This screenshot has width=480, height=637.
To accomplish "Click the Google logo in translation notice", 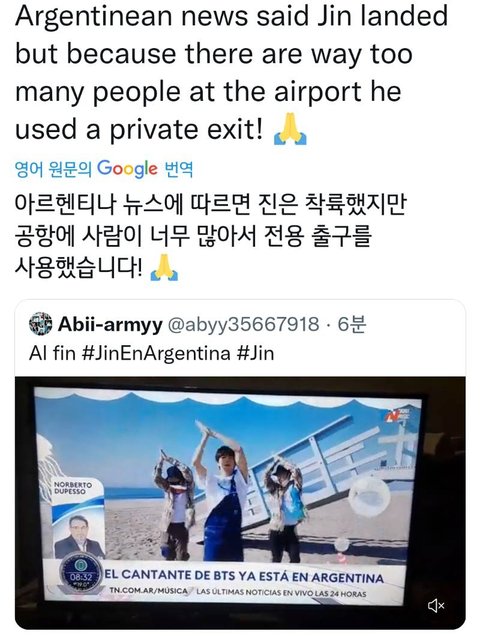I will click(127, 169).
